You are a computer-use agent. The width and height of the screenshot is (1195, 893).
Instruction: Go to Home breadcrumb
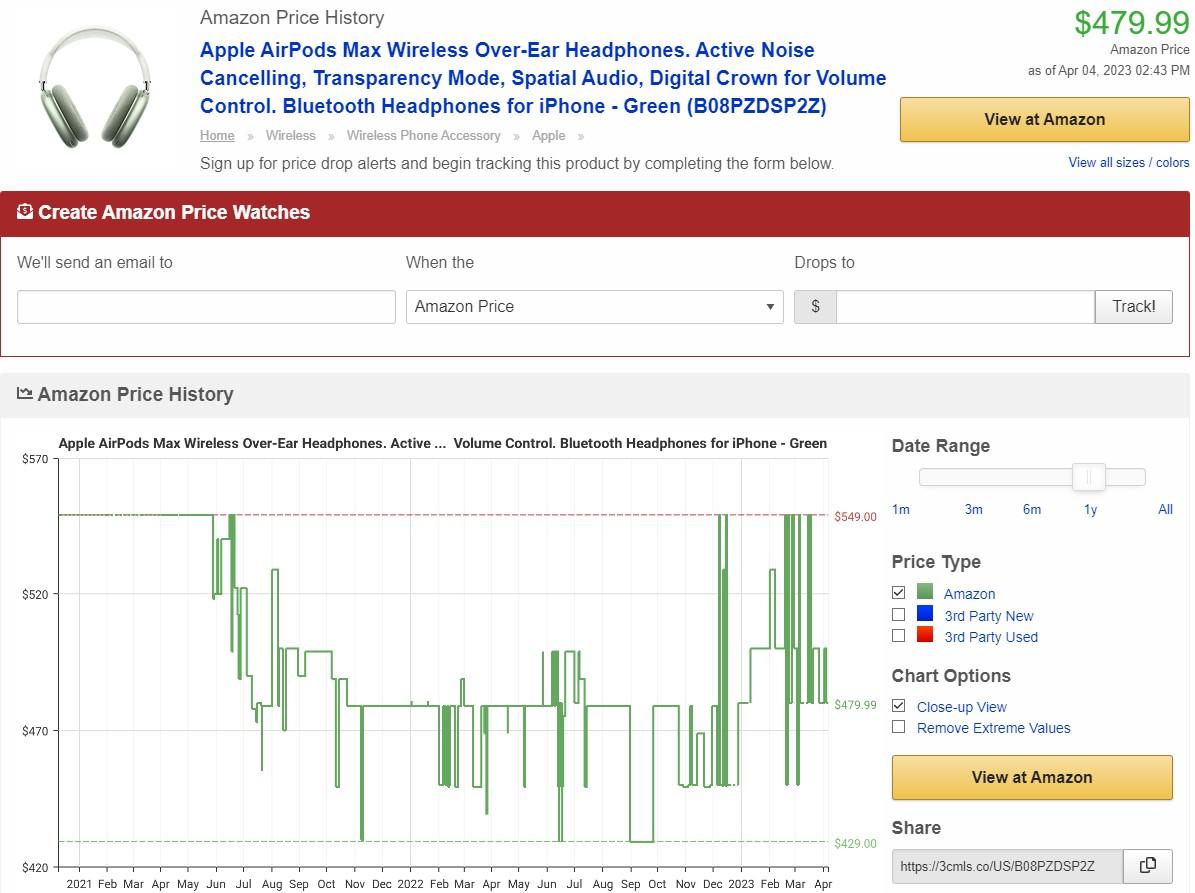(x=217, y=135)
